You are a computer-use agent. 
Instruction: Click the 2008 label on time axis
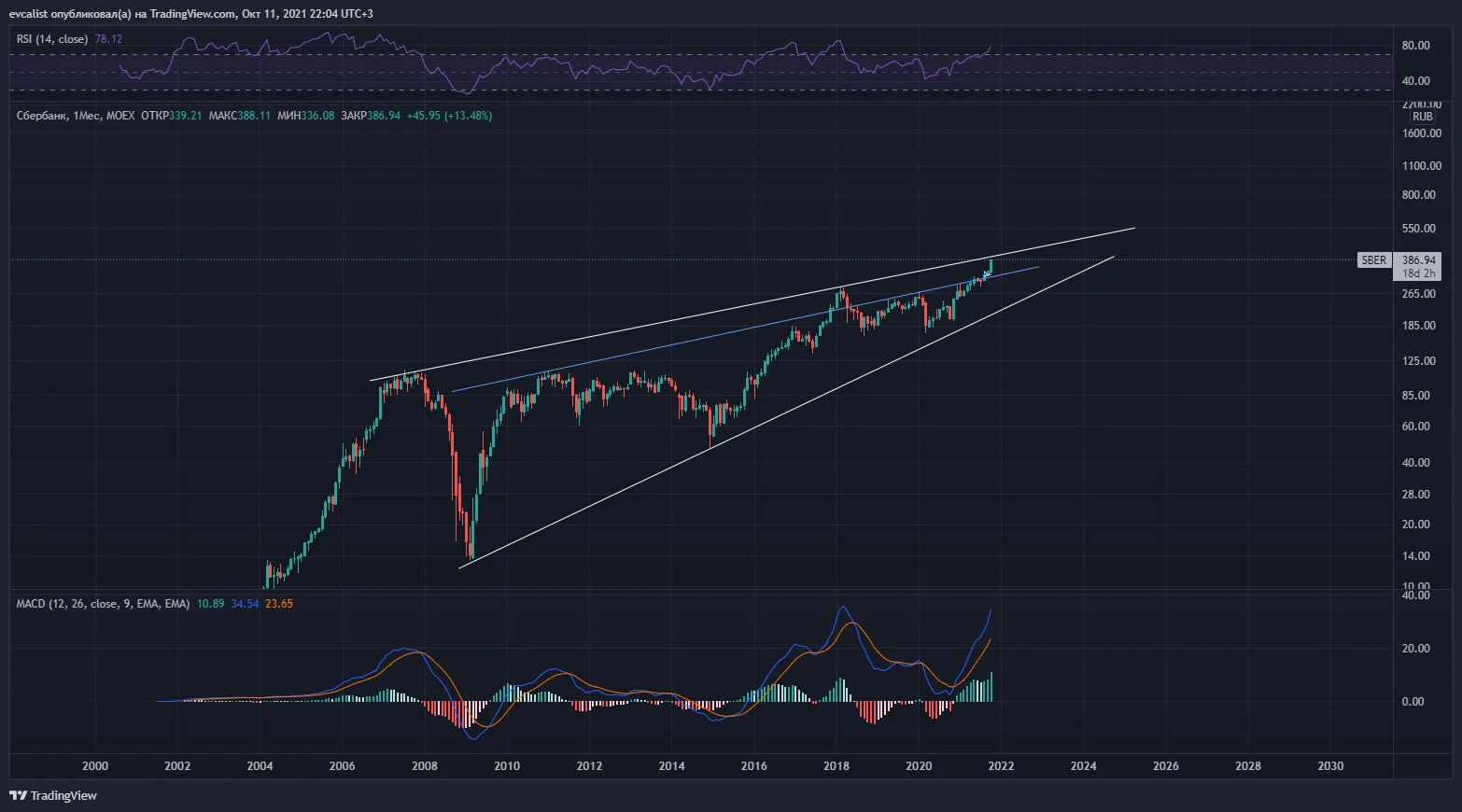(x=425, y=766)
